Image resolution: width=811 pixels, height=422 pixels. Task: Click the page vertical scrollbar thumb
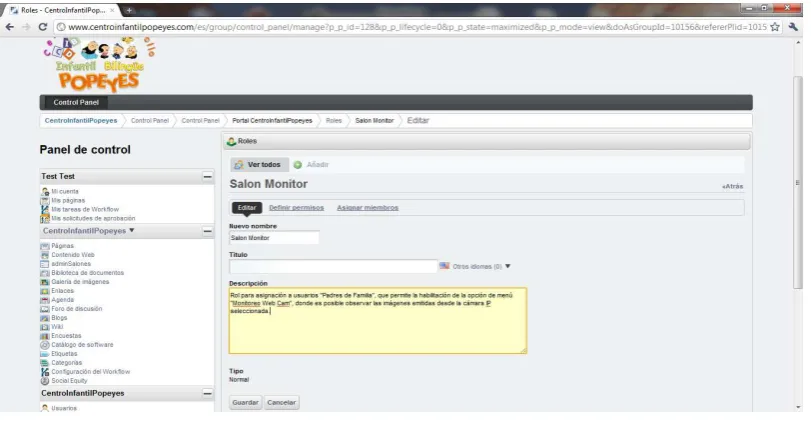[798, 183]
